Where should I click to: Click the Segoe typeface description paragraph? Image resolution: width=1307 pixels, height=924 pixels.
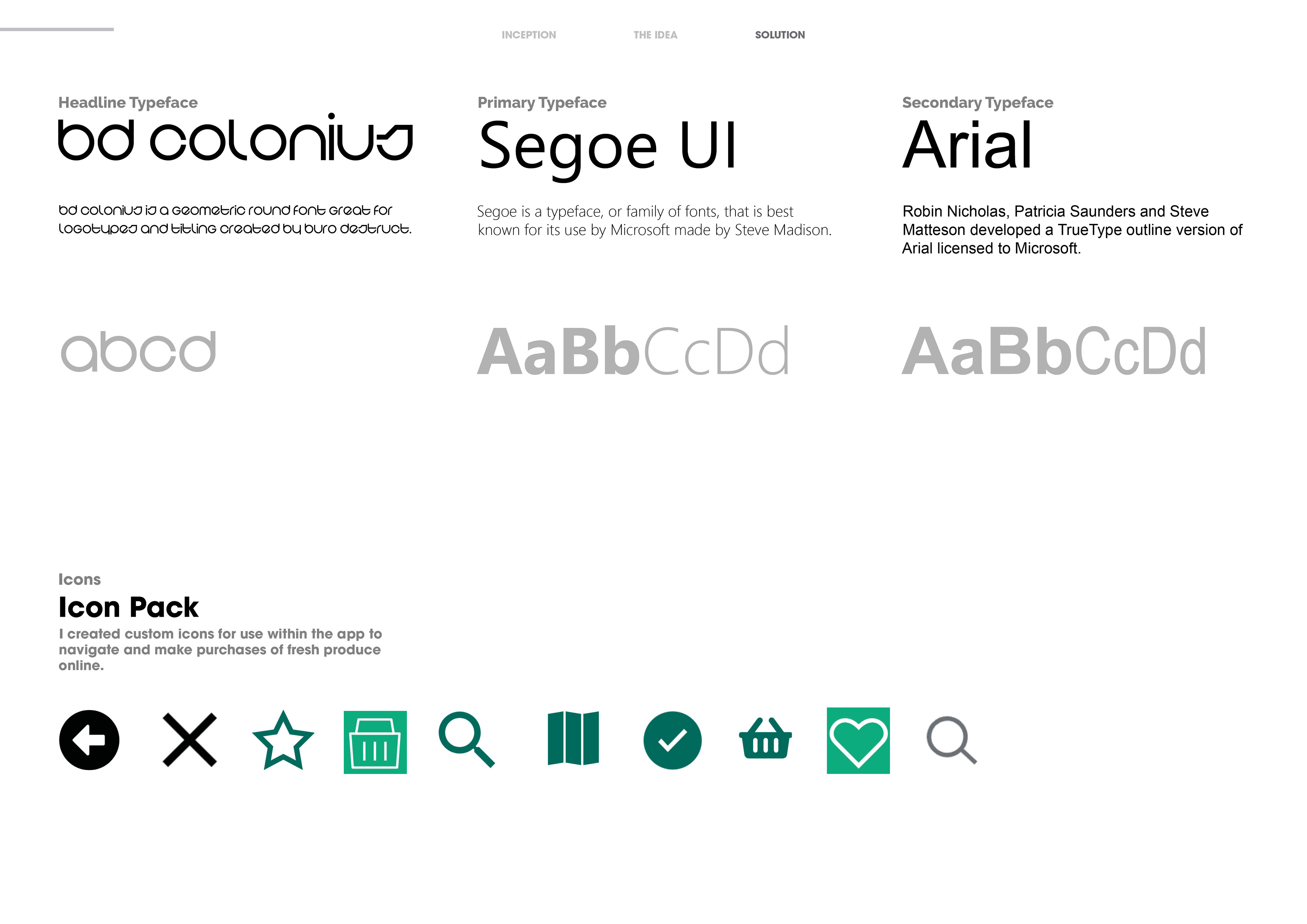(655, 221)
